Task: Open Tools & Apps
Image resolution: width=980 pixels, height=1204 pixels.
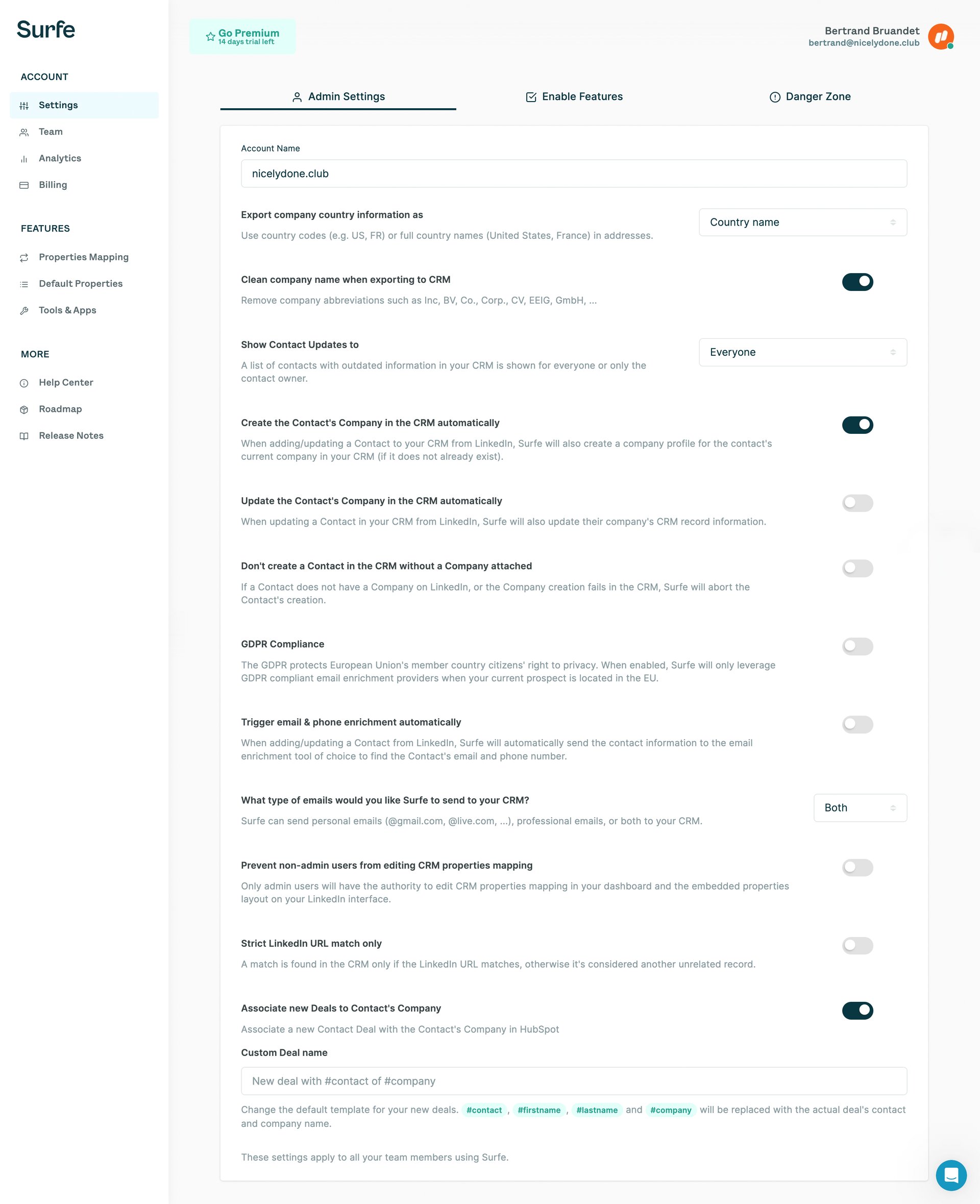Action: [67, 310]
